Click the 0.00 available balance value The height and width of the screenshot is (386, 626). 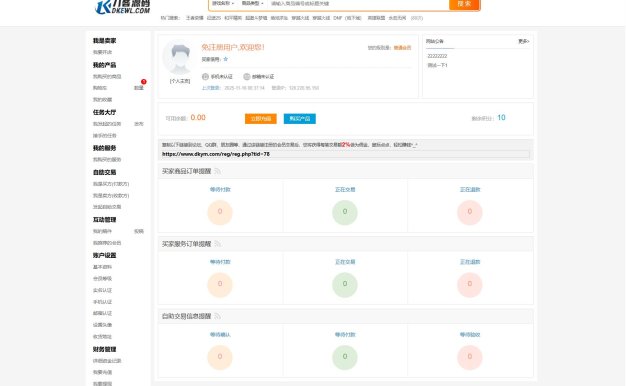tap(198, 117)
